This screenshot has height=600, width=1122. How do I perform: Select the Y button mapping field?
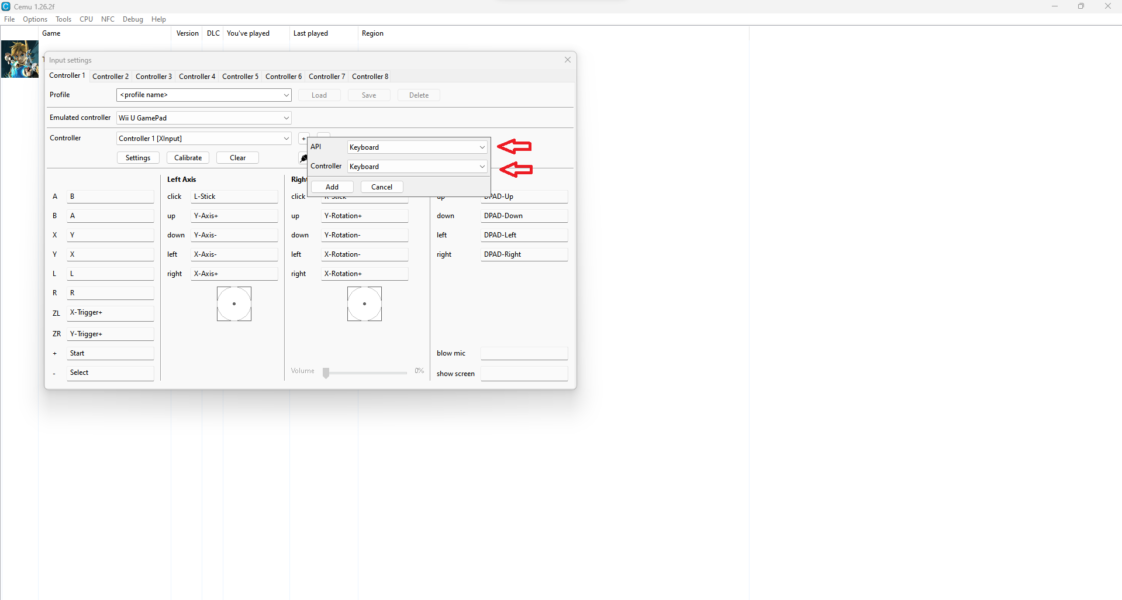click(110, 255)
